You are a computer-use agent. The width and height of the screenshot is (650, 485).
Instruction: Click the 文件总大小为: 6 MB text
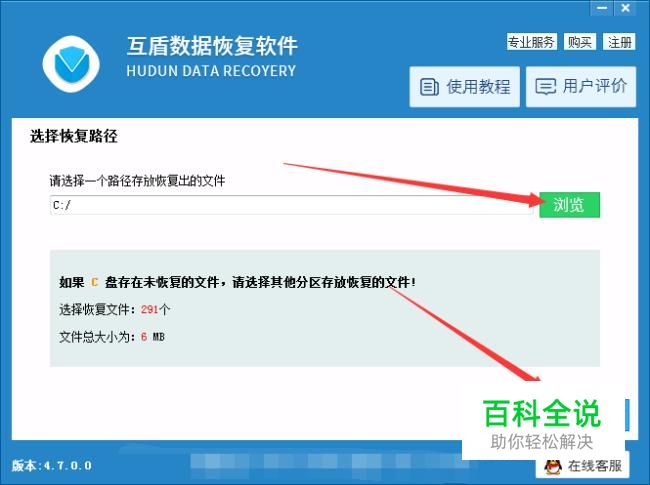[112, 337]
